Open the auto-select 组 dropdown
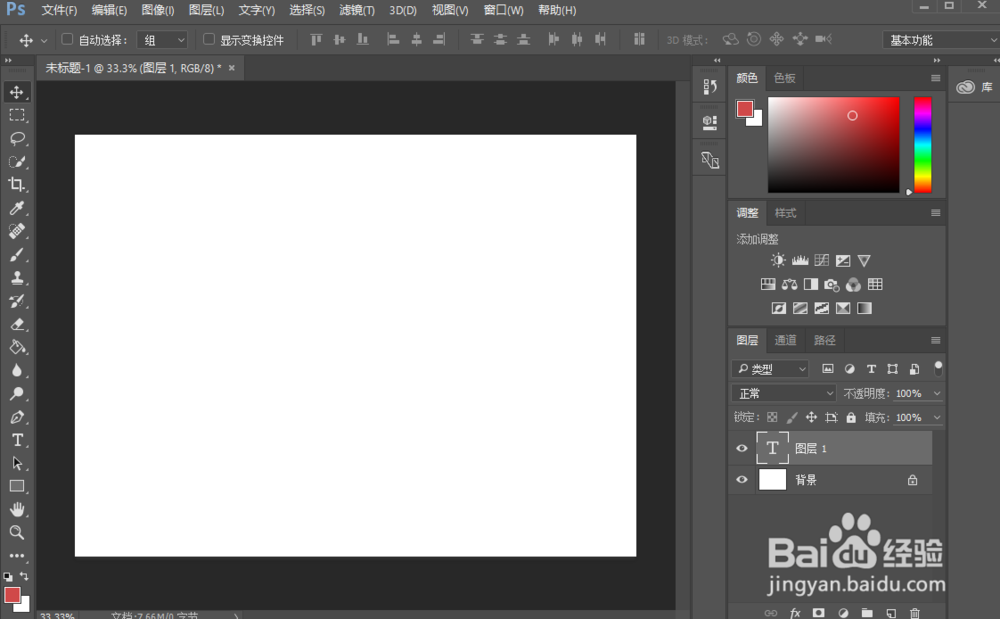Image resolution: width=1000 pixels, height=619 pixels. click(163, 40)
